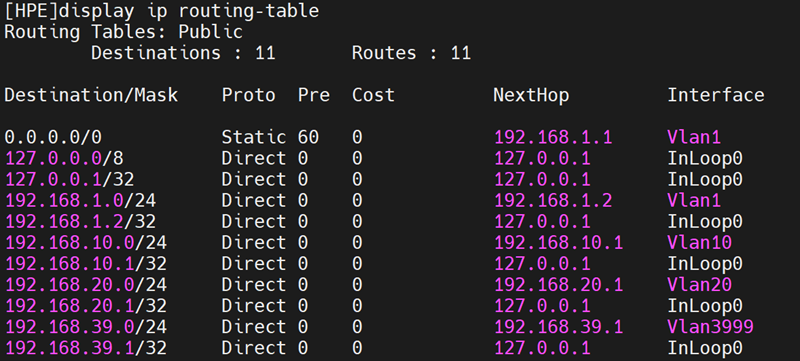Click the Routing Tables: Public line
800x361 pixels.
[123, 32]
